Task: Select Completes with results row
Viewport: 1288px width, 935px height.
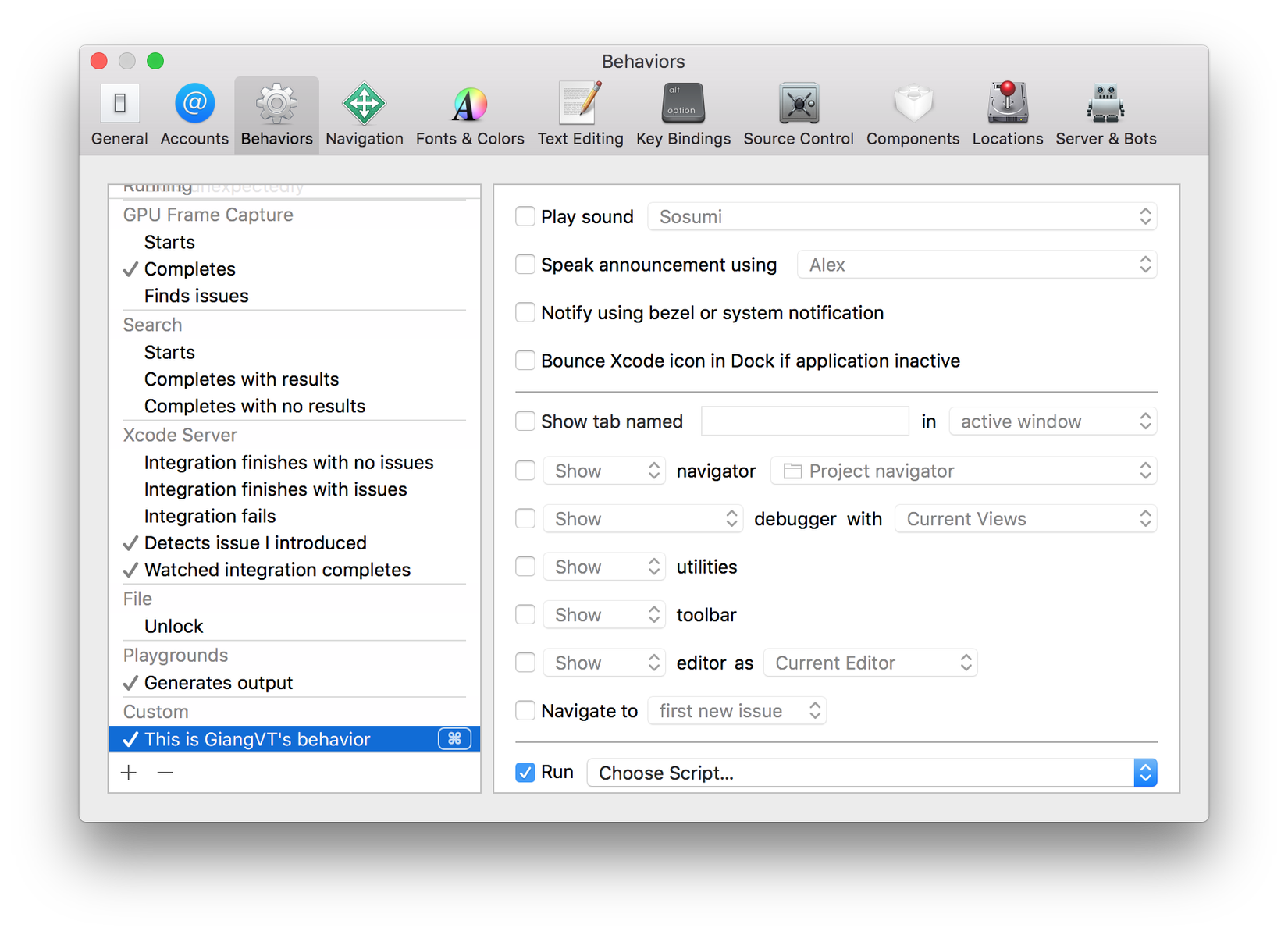Action: pos(294,379)
